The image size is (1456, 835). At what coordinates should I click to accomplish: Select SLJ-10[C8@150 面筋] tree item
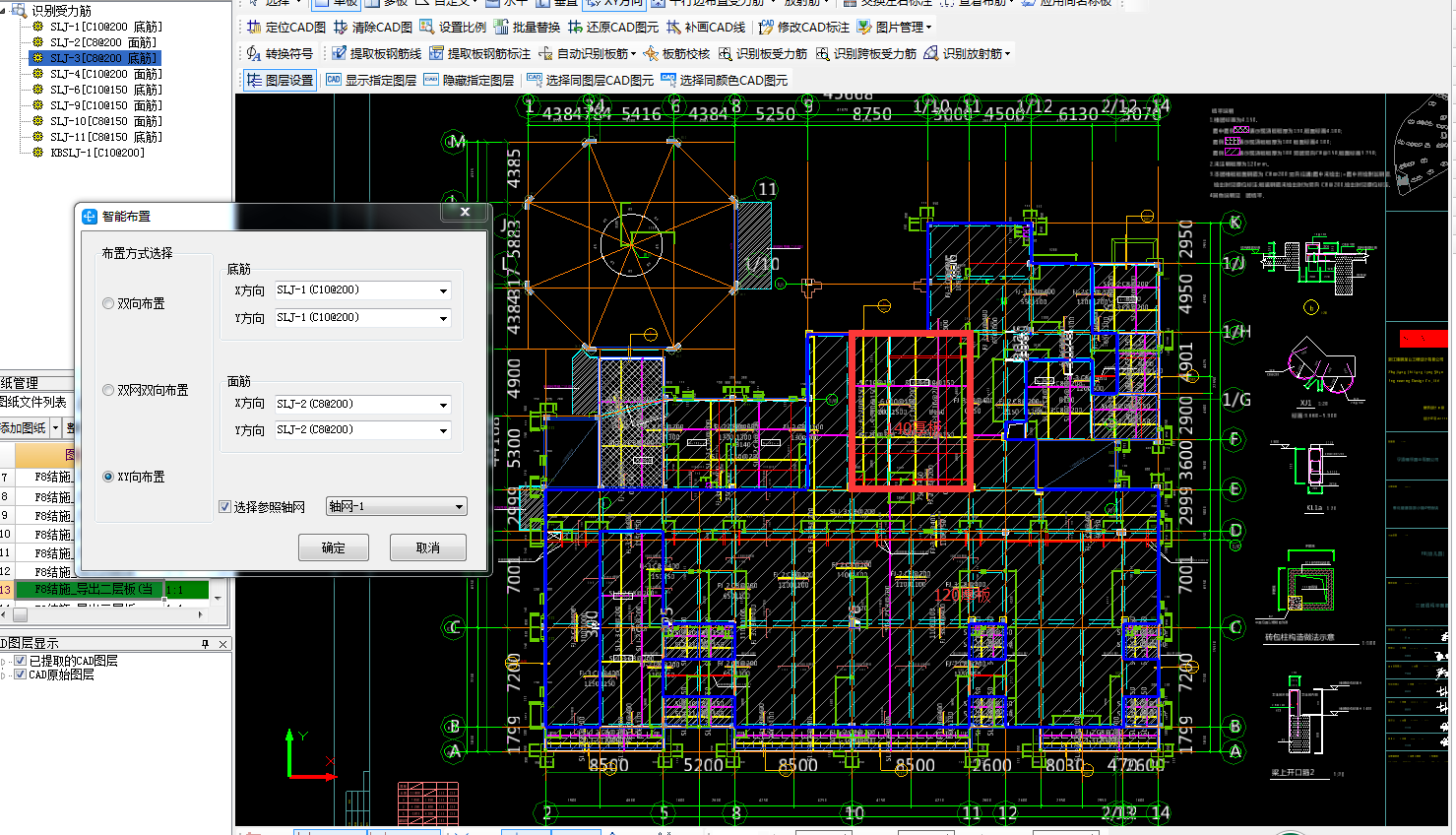[x=106, y=121]
